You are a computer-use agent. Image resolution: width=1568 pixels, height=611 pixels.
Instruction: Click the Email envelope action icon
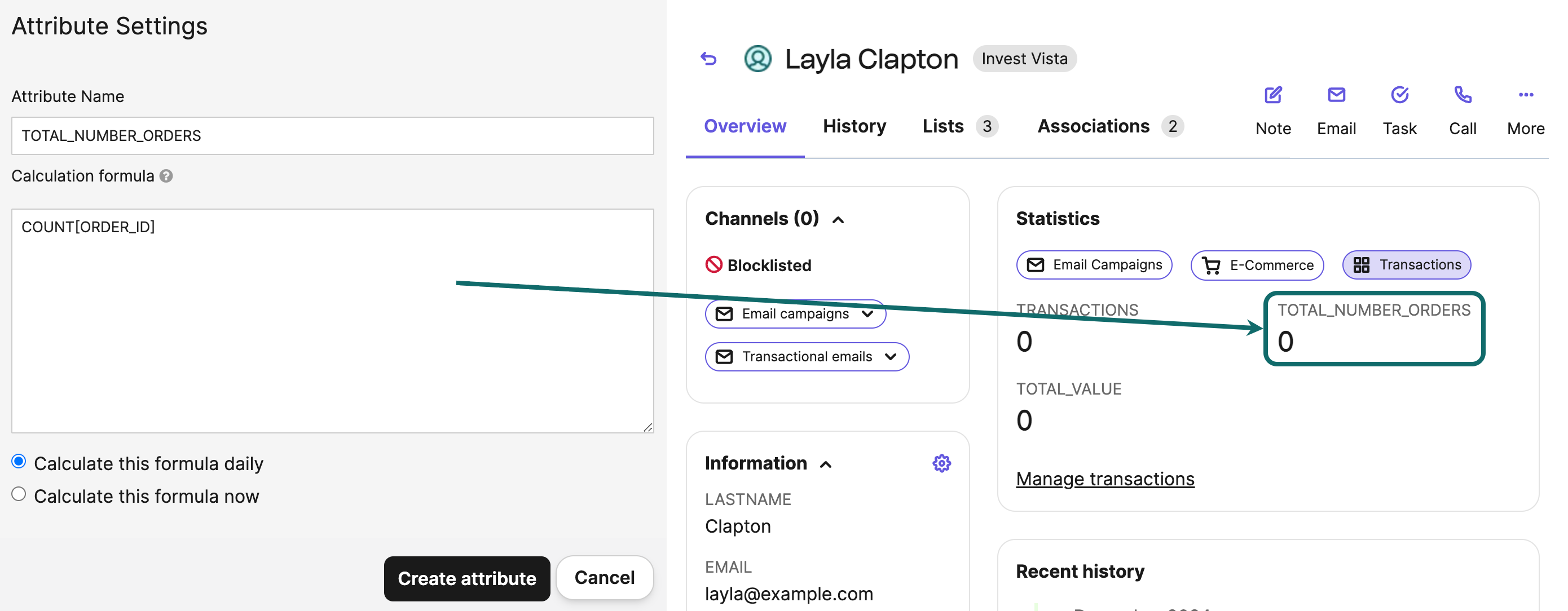pos(1336,95)
